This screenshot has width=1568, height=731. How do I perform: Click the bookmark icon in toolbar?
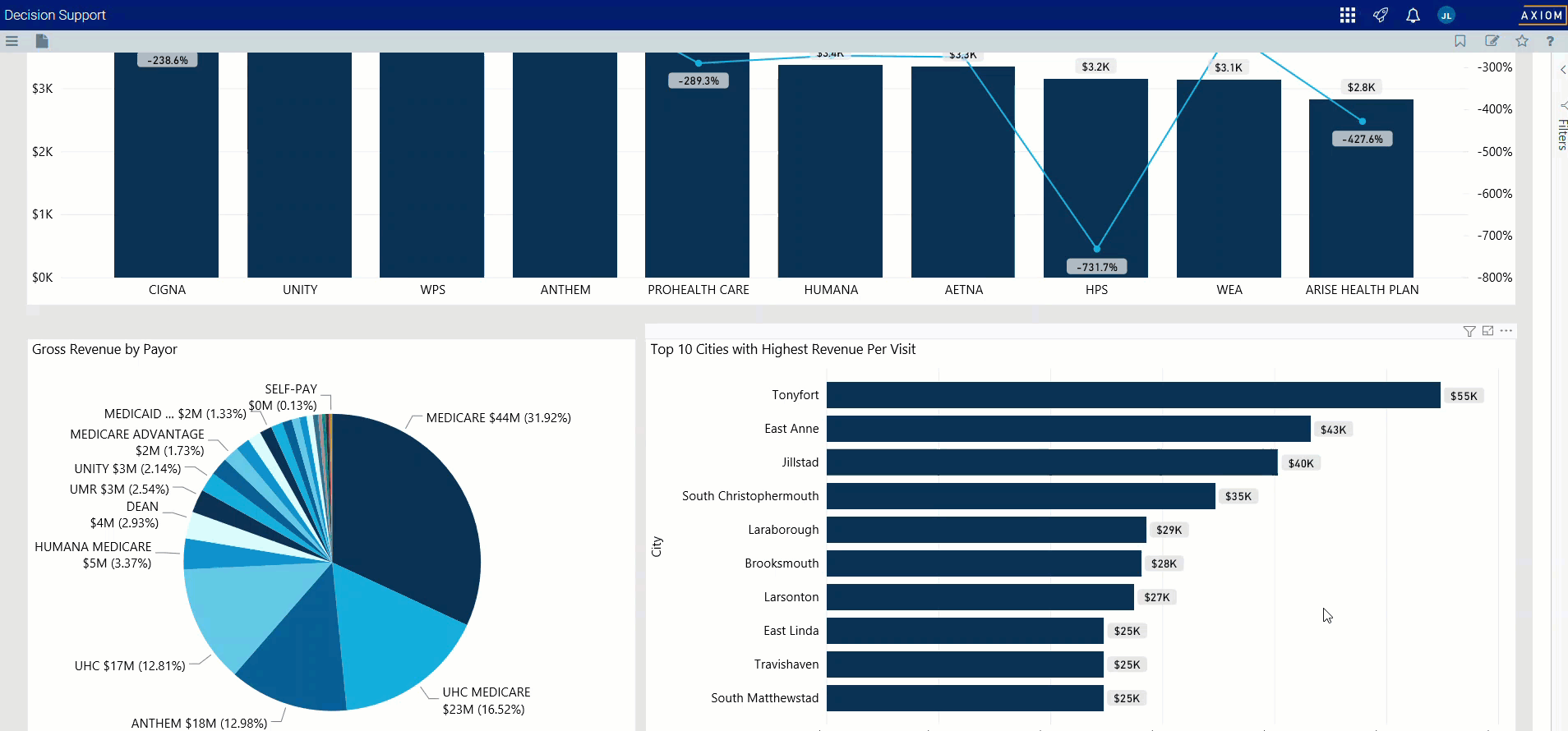tap(1460, 41)
